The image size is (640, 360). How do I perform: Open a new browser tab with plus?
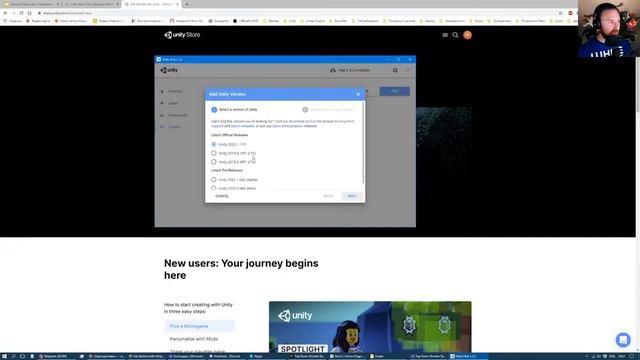pos(187,4)
